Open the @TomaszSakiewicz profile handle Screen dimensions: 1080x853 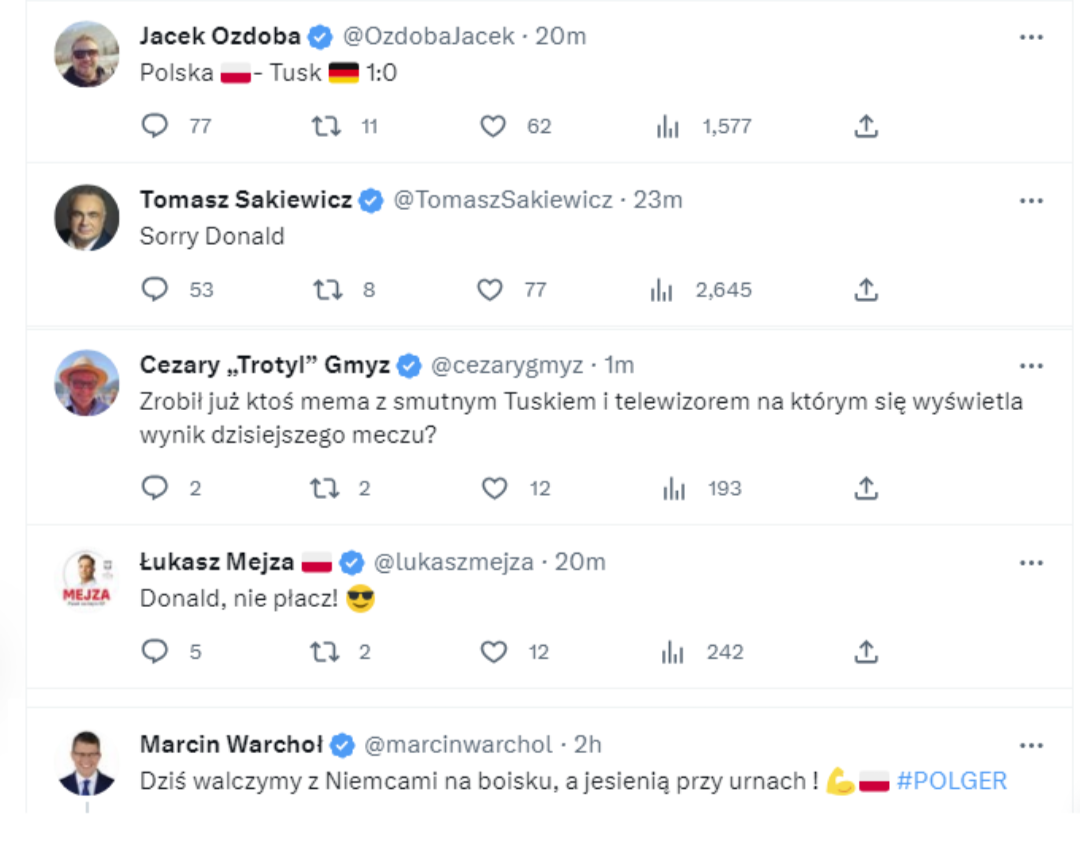click(x=502, y=200)
